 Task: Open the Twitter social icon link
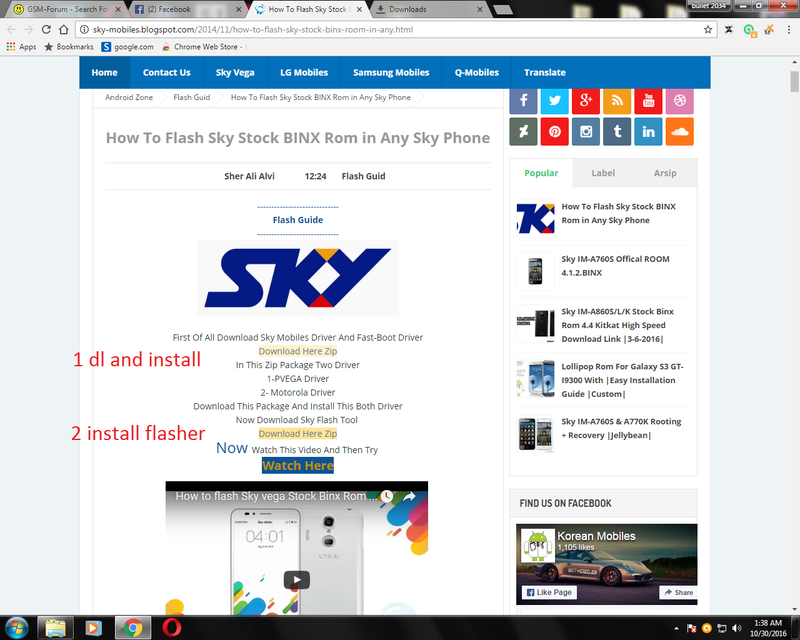coord(554,101)
